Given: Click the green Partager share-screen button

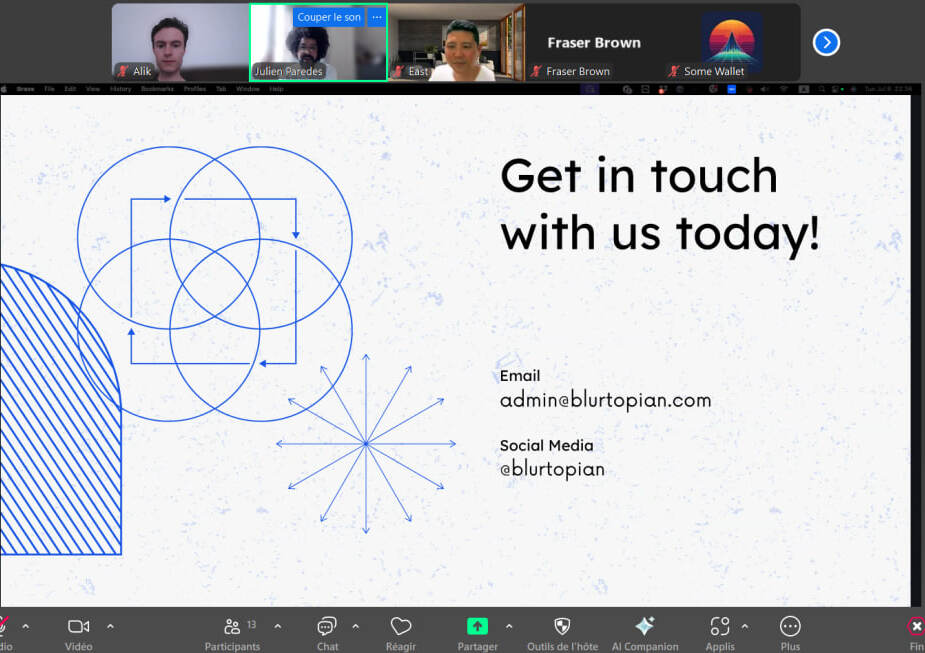Looking at the screenshot, I should (477, 626).
